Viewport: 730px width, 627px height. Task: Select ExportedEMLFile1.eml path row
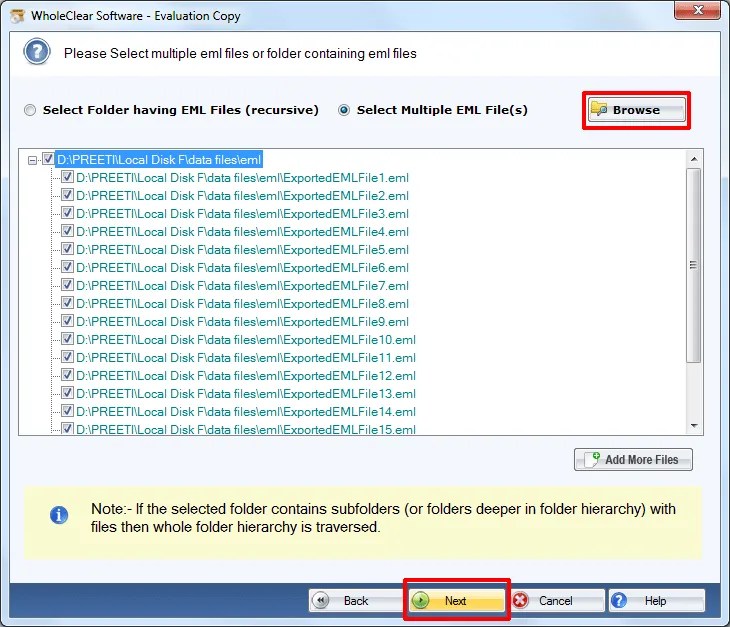coord(242,178)
